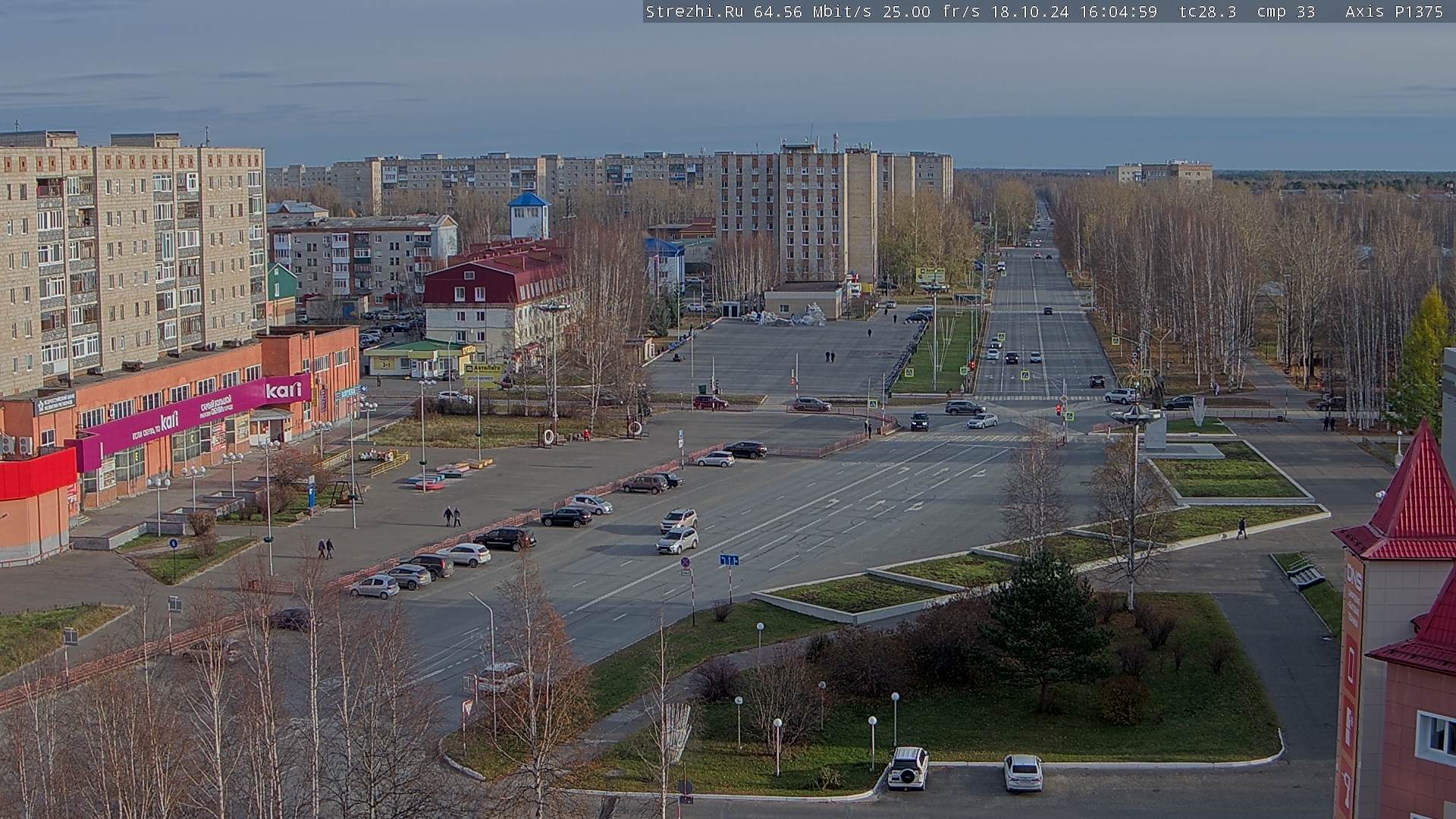The height and width of the screenshot is (819, 1456).
Task: Select the Axis P1375 camera model text
Action: pos(1394,11)
